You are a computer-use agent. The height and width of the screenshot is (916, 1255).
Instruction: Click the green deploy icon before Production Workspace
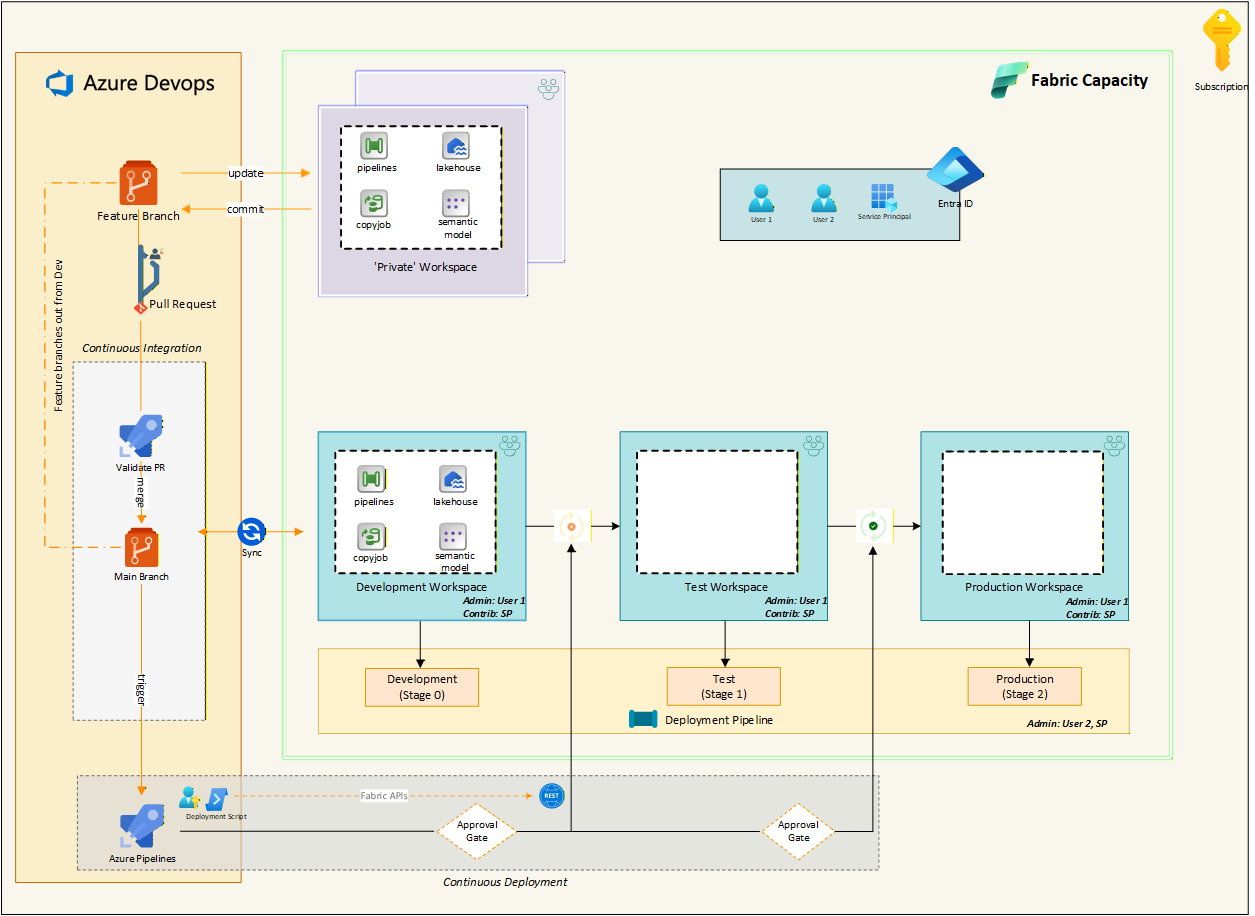(873, 525)
